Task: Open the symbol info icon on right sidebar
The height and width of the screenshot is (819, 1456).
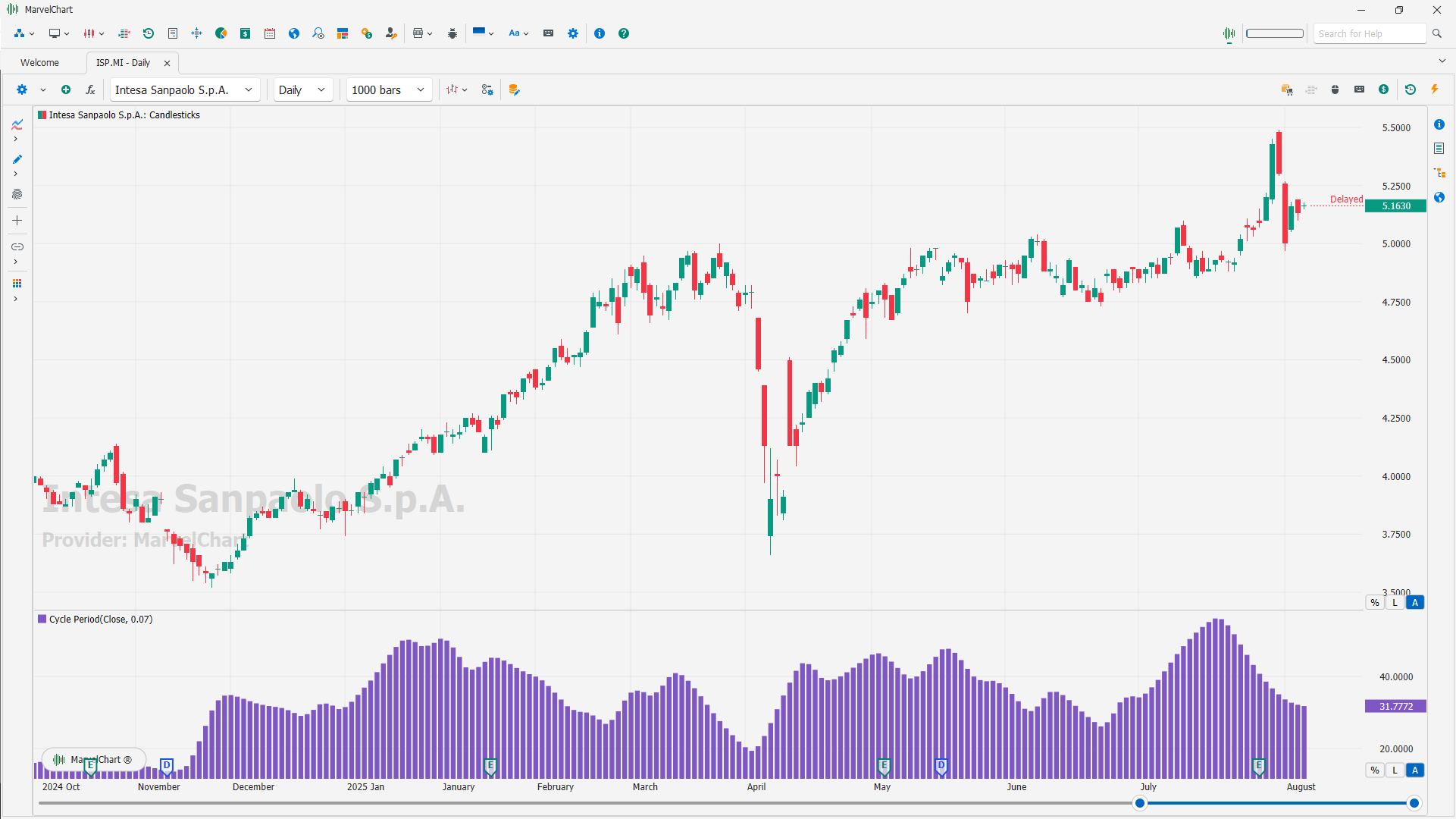Action: pyautogui.click(x=1439, y=124)
